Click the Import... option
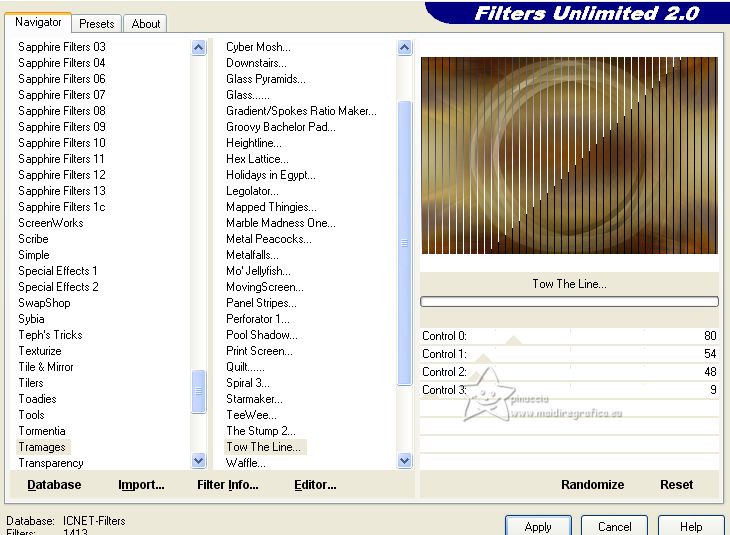 141,485
